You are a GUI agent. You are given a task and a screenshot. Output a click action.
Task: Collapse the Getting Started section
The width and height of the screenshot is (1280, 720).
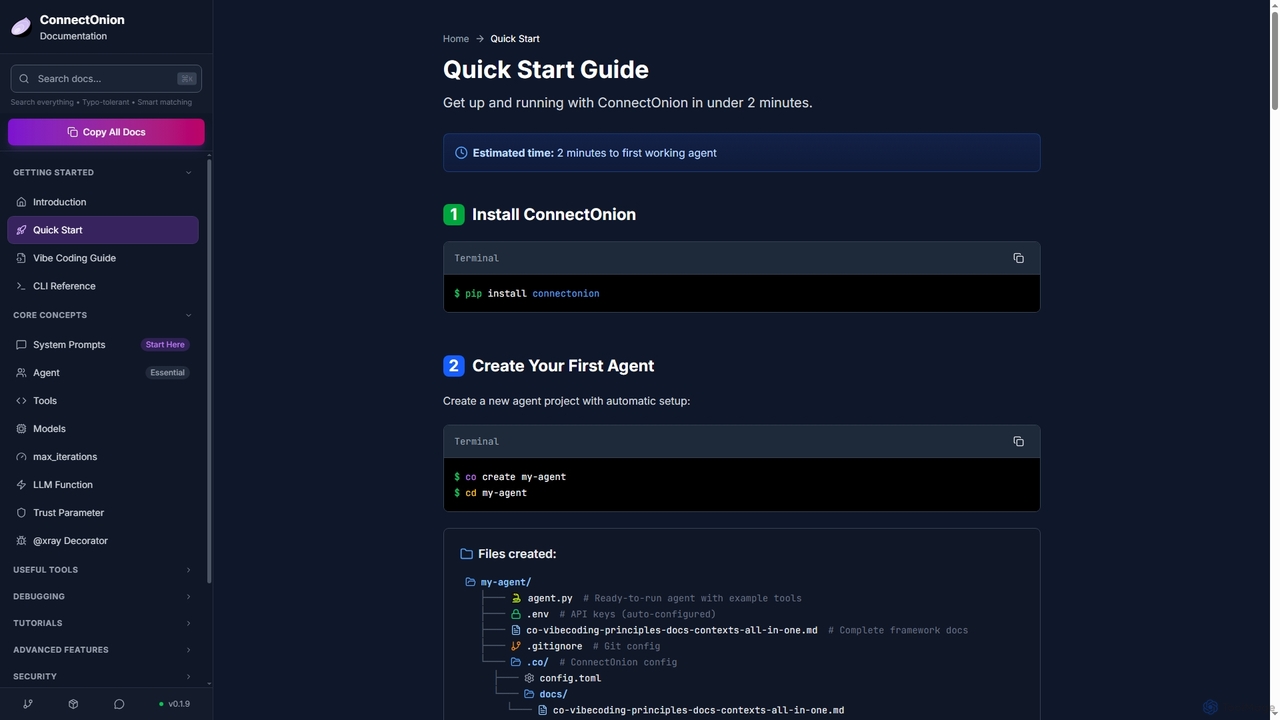coord(188,172)
